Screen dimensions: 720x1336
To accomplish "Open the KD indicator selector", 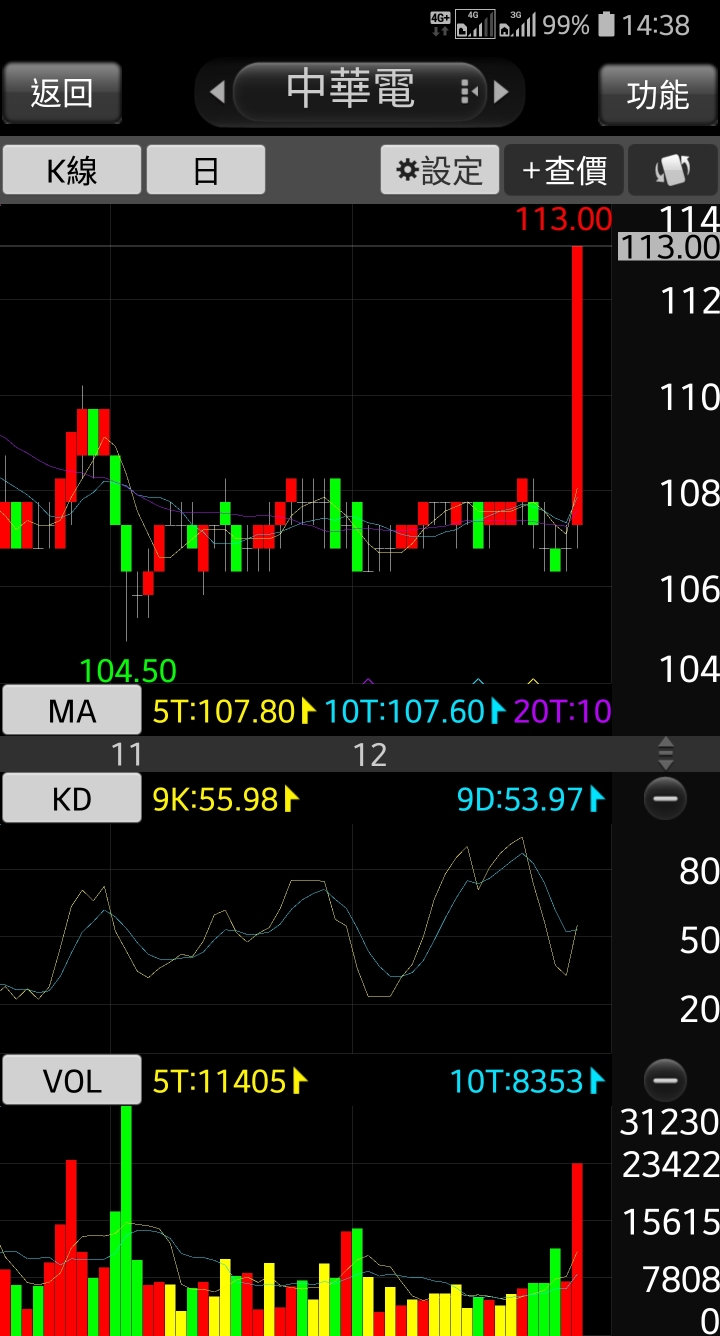I will click(72, 798).
